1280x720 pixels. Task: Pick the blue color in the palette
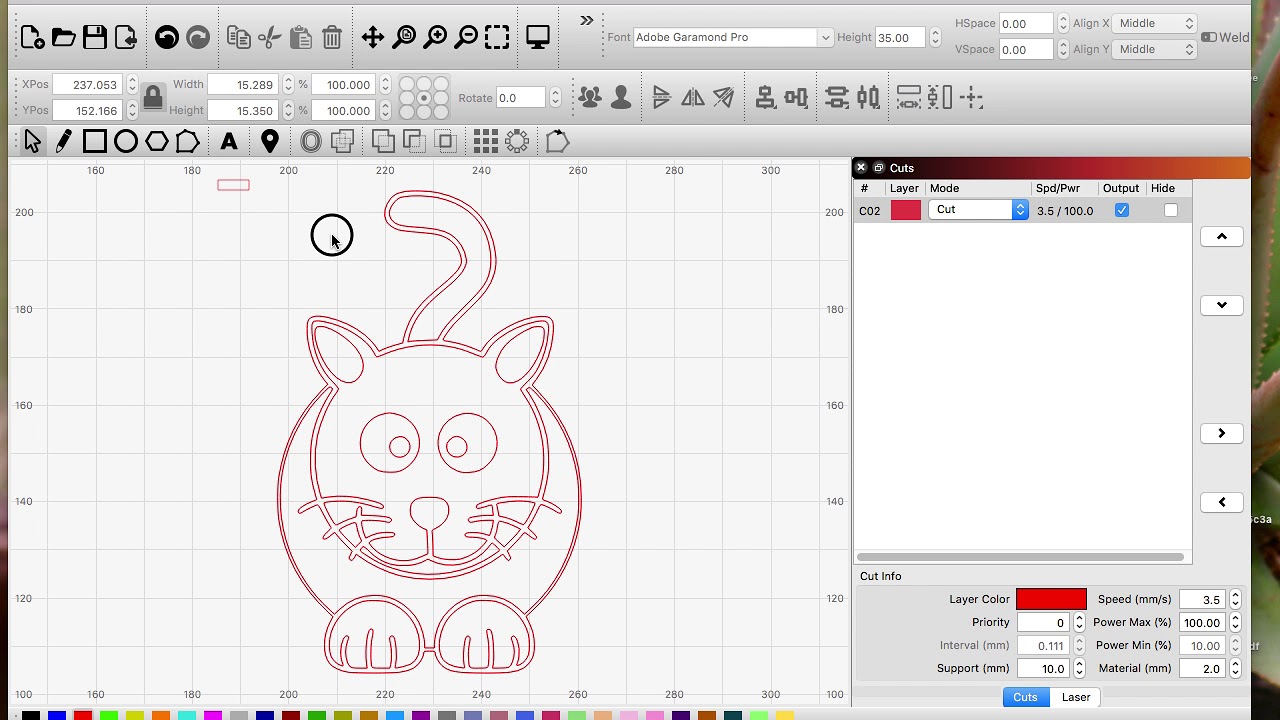coord(57,715)
